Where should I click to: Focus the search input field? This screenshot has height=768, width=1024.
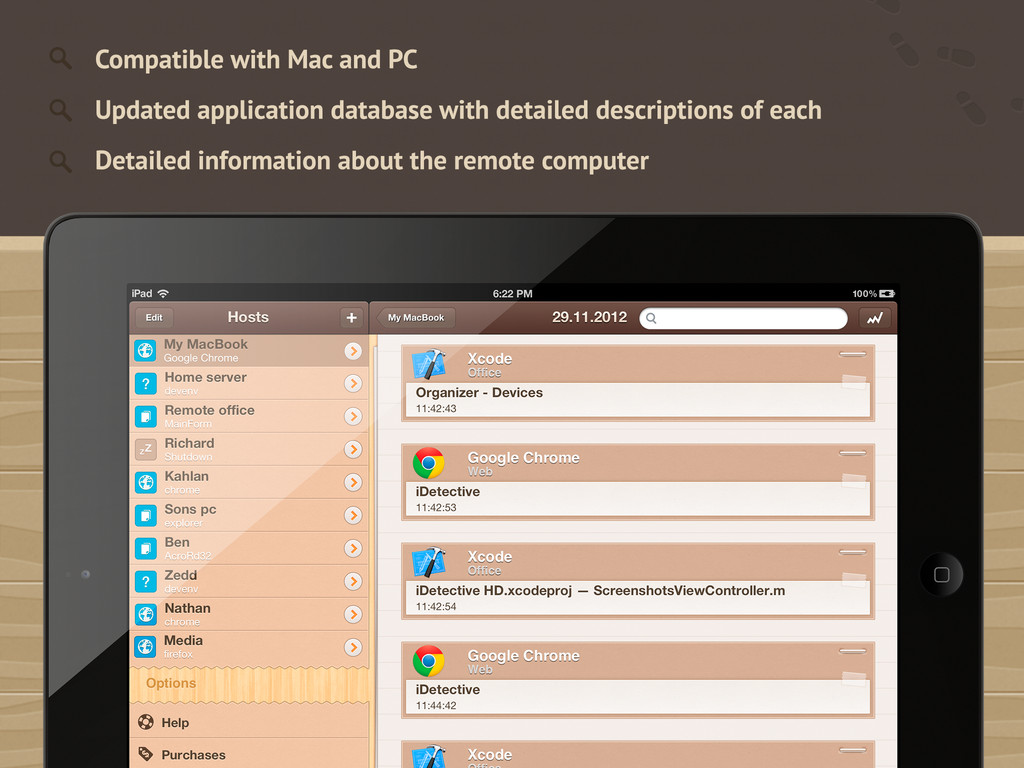[x=743, y=319]
